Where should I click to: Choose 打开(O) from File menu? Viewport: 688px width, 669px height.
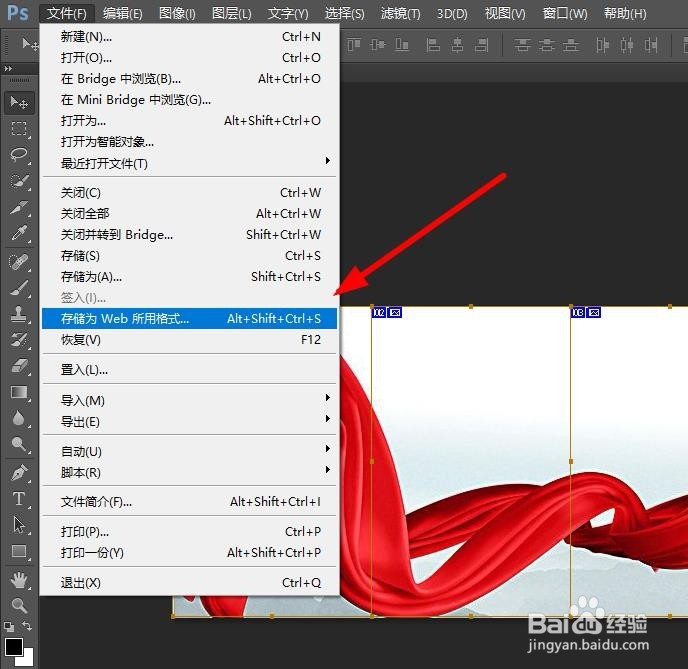(190, 57)
